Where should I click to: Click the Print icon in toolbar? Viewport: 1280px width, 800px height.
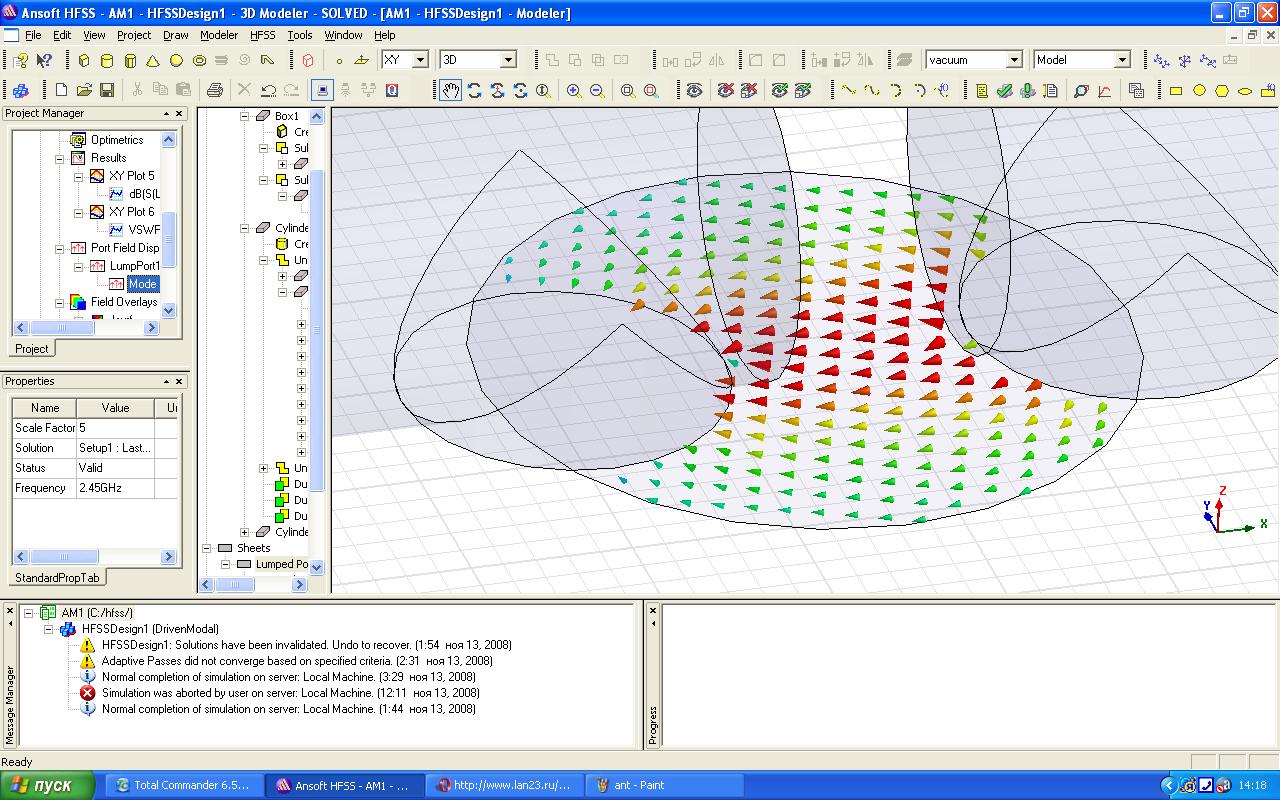(214, 90)
